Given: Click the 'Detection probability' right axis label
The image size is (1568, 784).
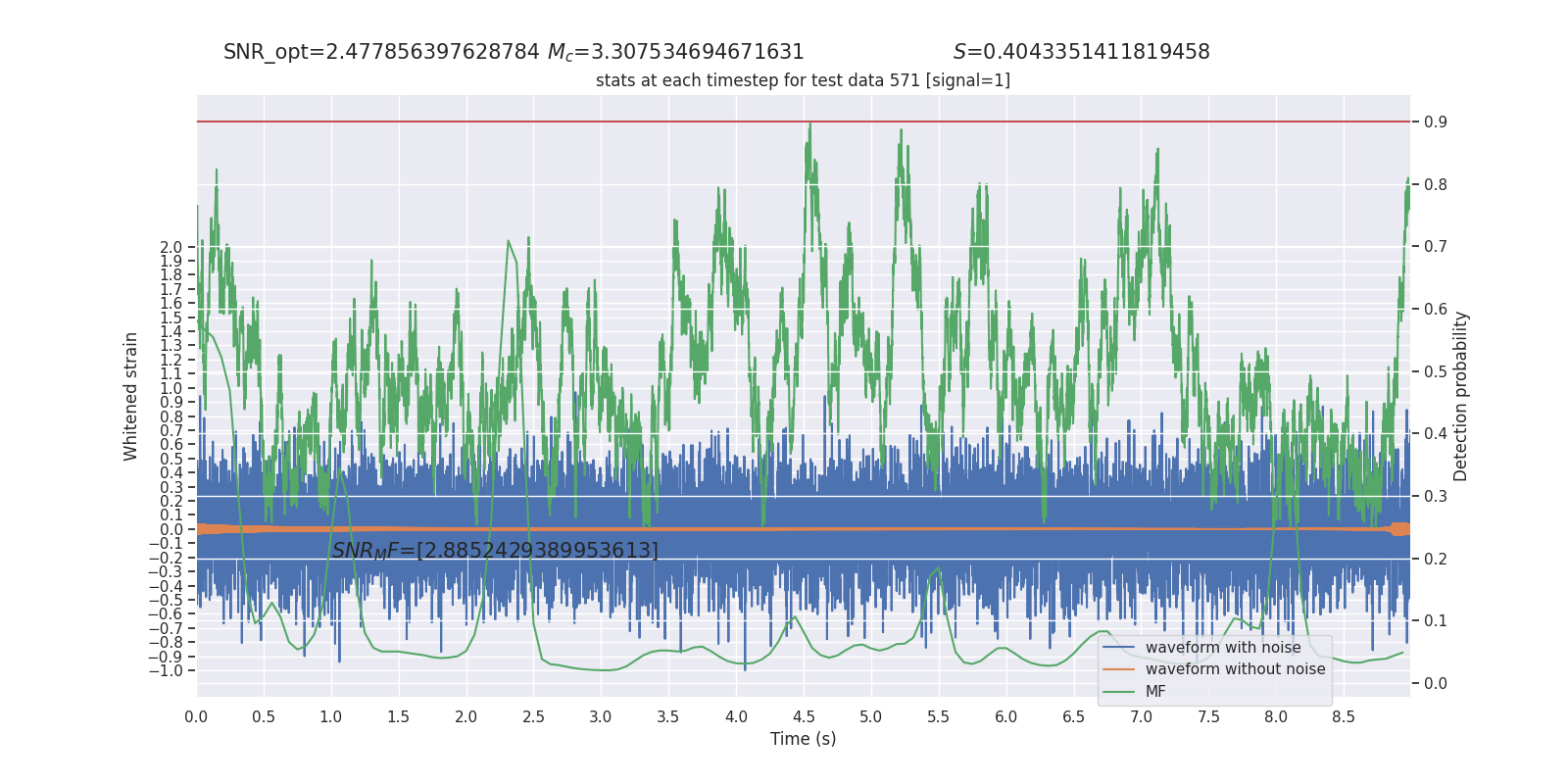Looking at the screenshot, I should 1460,396.
